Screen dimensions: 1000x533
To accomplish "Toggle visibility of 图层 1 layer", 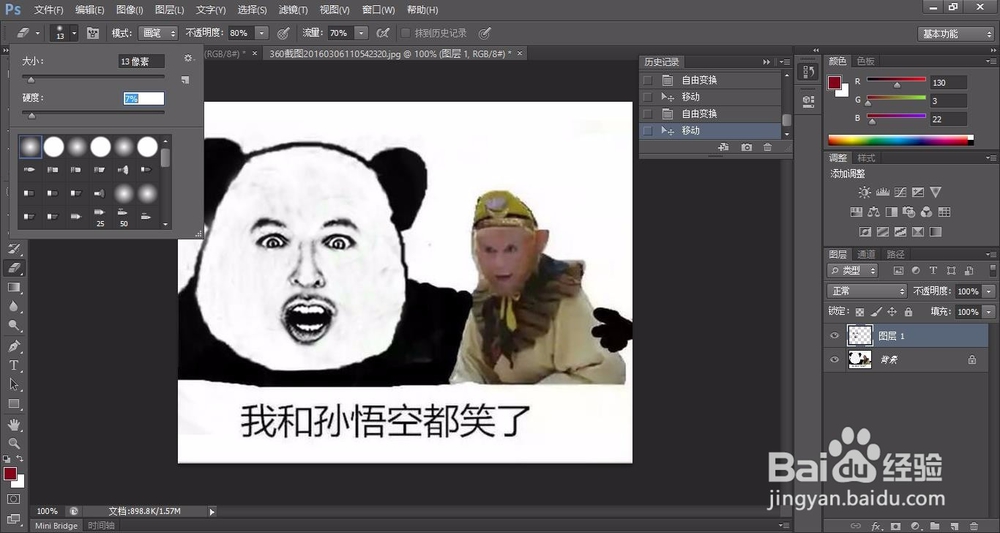I will [834, 335].
